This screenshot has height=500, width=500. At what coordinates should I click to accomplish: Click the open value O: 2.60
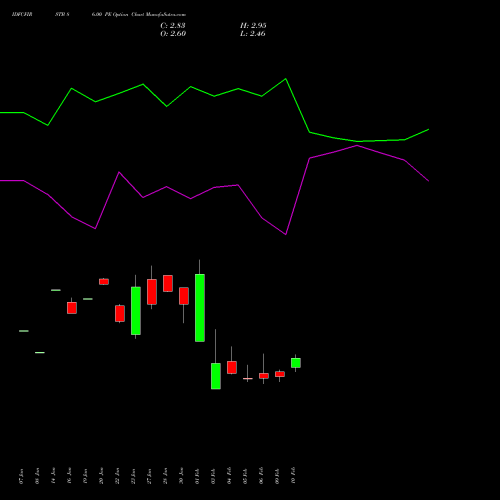click(x=173, y=34)
